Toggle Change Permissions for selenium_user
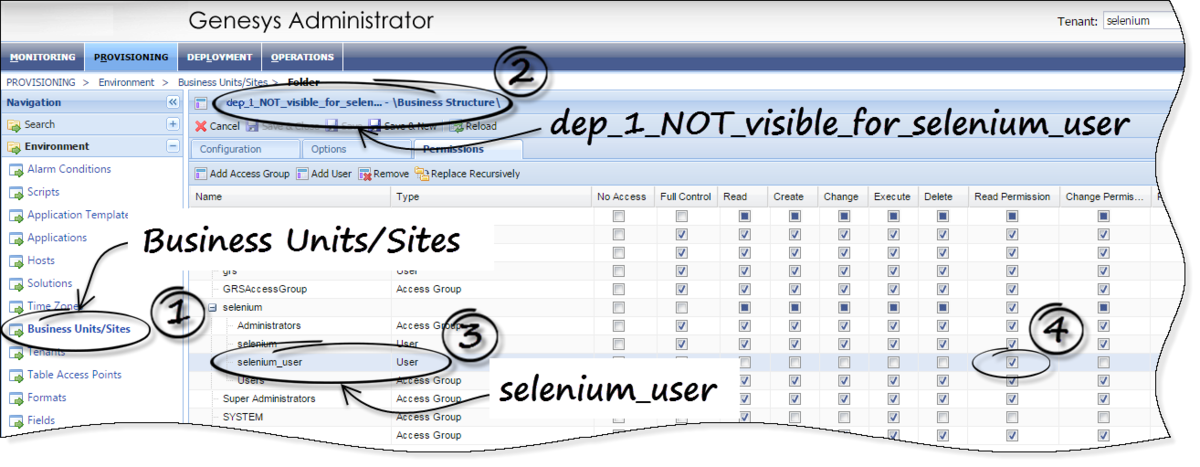1200x467 pixels. [x=1103, y=362]
